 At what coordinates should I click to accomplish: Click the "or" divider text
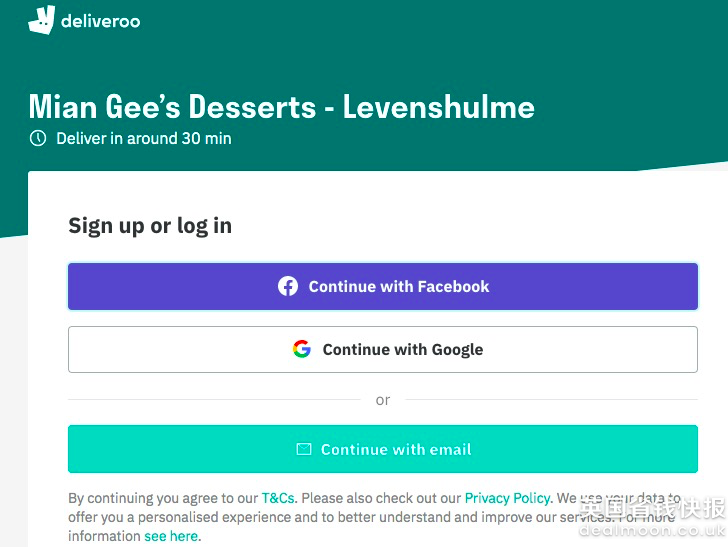point(383,400)
